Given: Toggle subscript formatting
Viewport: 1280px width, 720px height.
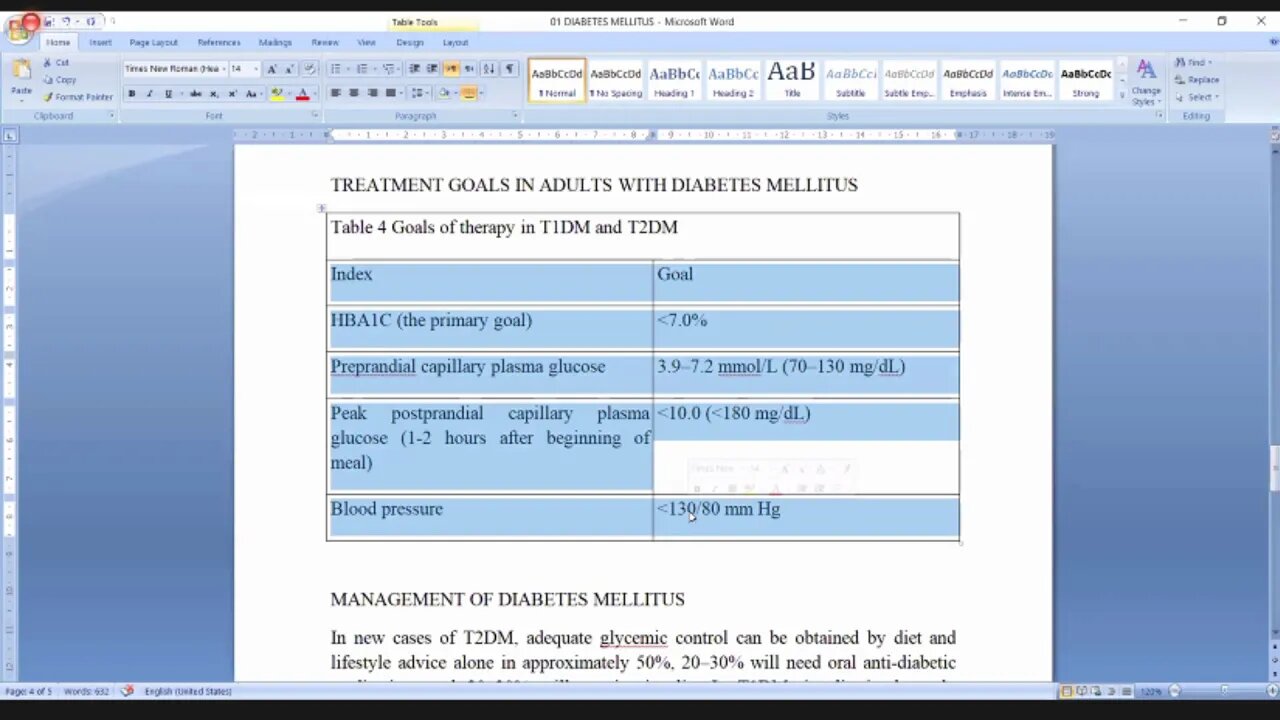Looking at the screenshot, I should (214, 94).
